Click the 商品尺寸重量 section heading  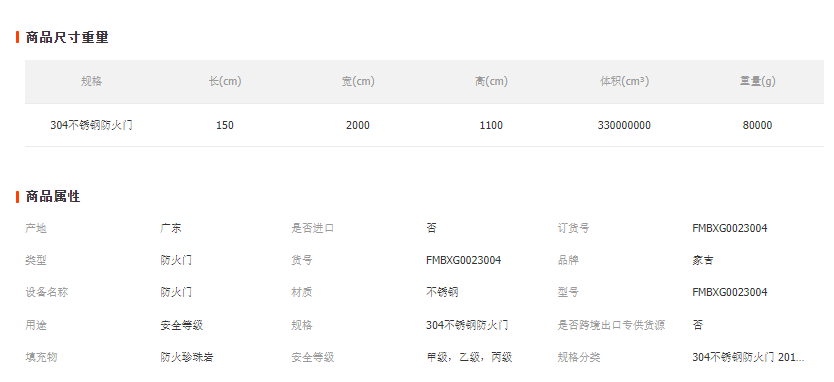pos(67,37)
